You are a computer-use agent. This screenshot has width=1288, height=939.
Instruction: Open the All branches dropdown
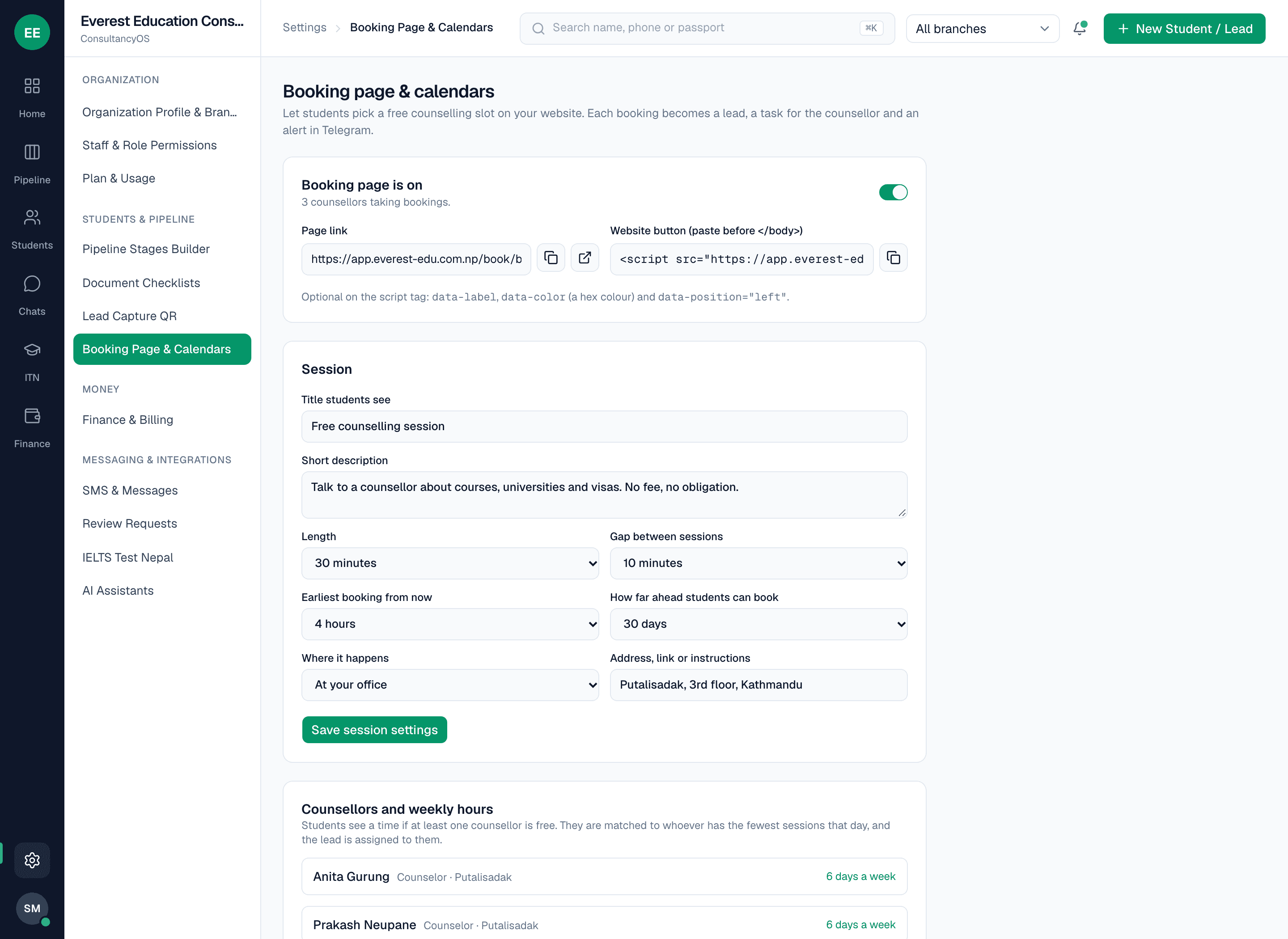(982, 29)
